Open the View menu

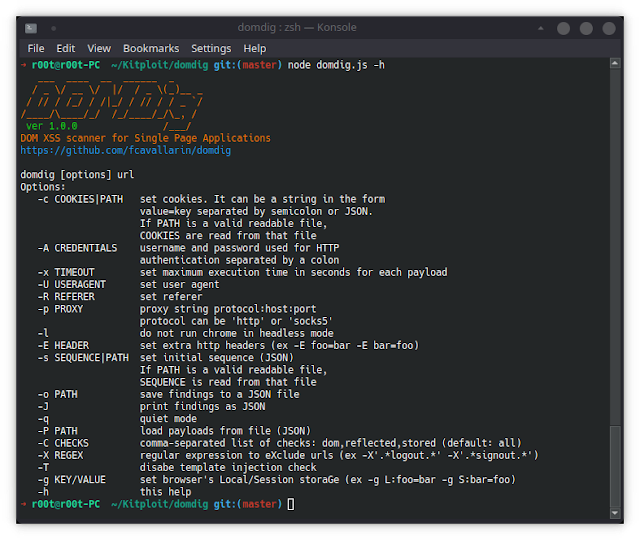(99, 49)
